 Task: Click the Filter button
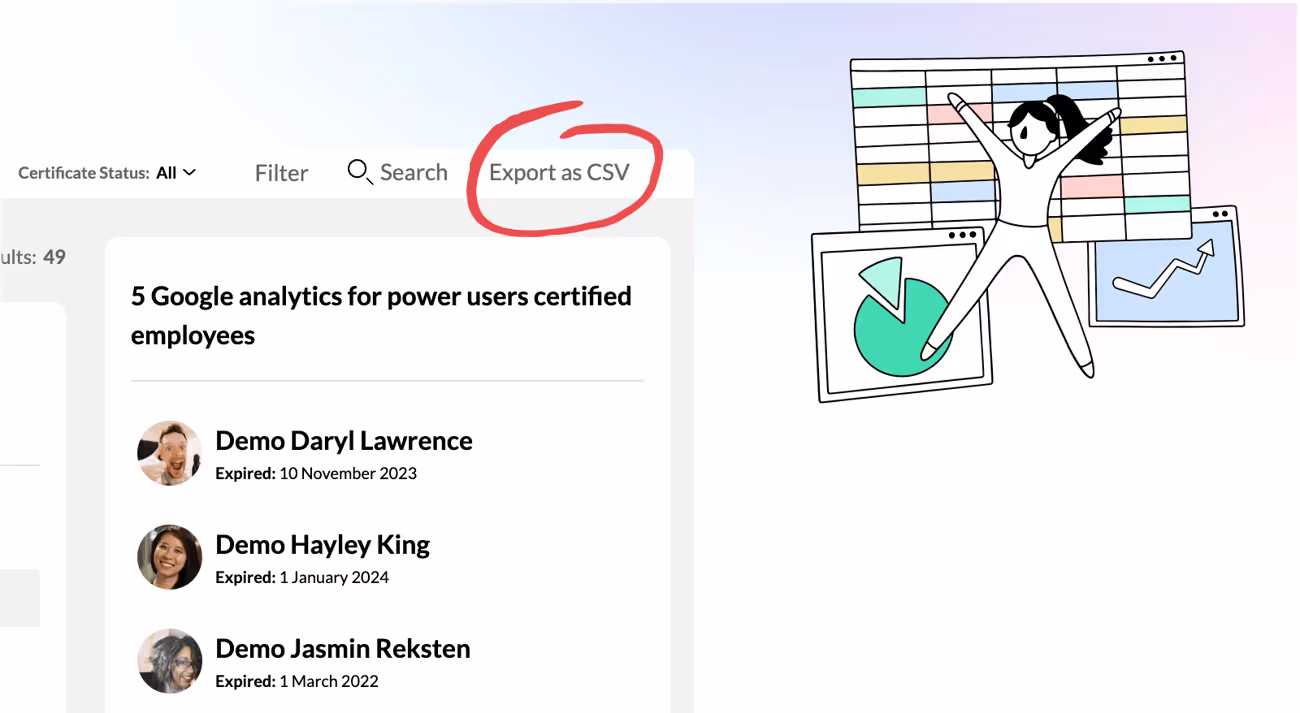pyautogui.click(x=281, y=173)
